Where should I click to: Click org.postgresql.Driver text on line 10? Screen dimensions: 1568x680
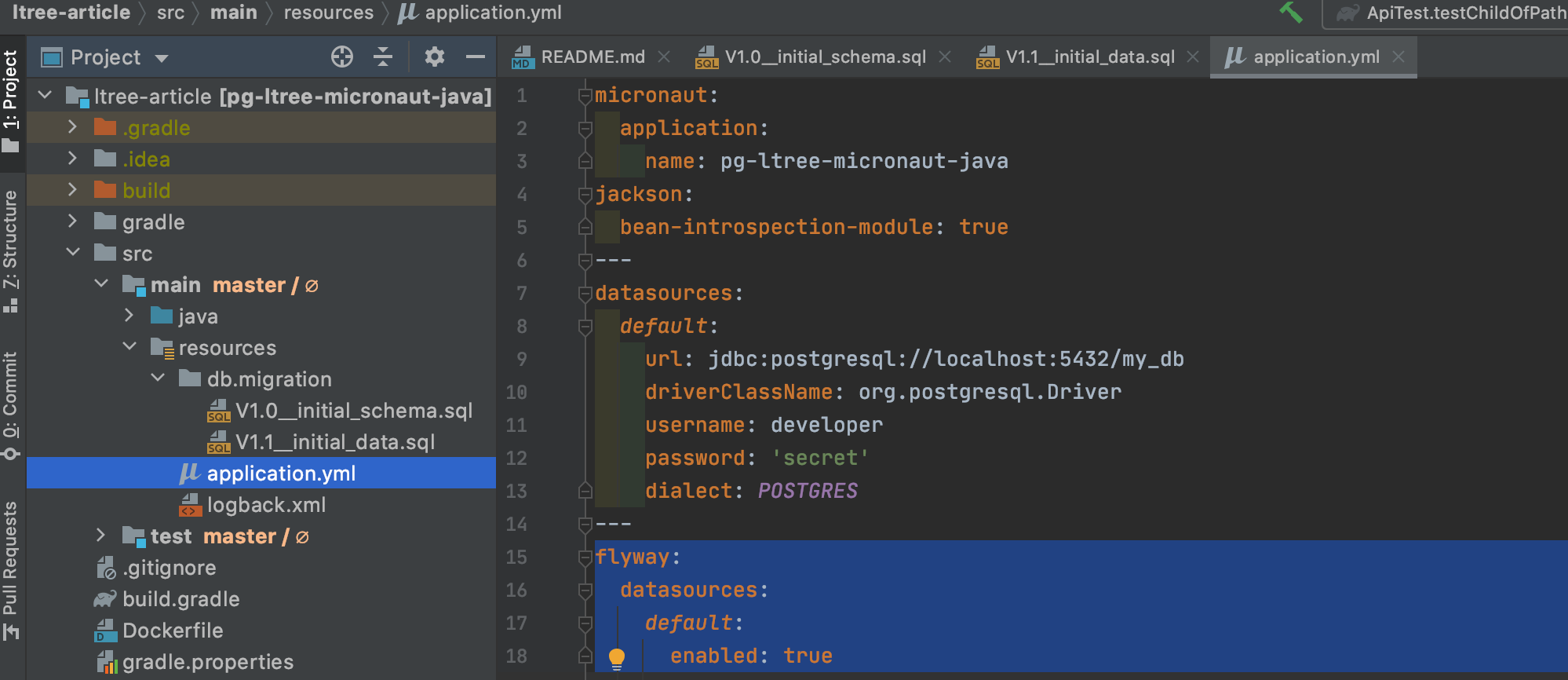(990, 392)
